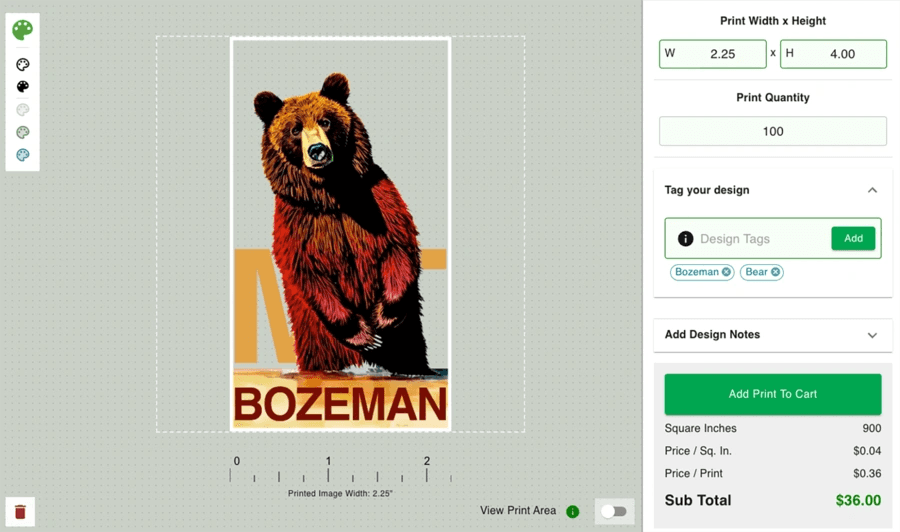Select the solid black palette icon
The height and width of the screenshot is (532, 900).
tap(22, 87)
